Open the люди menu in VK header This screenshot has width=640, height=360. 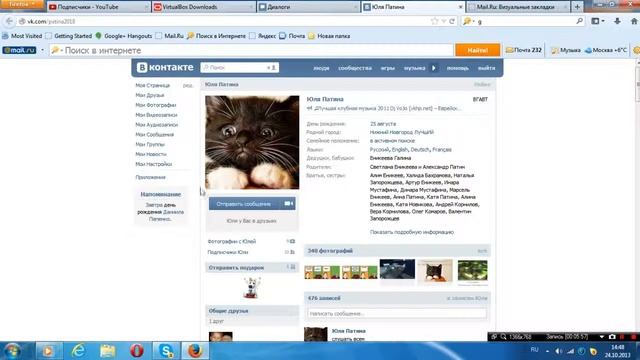click(321, 68)
